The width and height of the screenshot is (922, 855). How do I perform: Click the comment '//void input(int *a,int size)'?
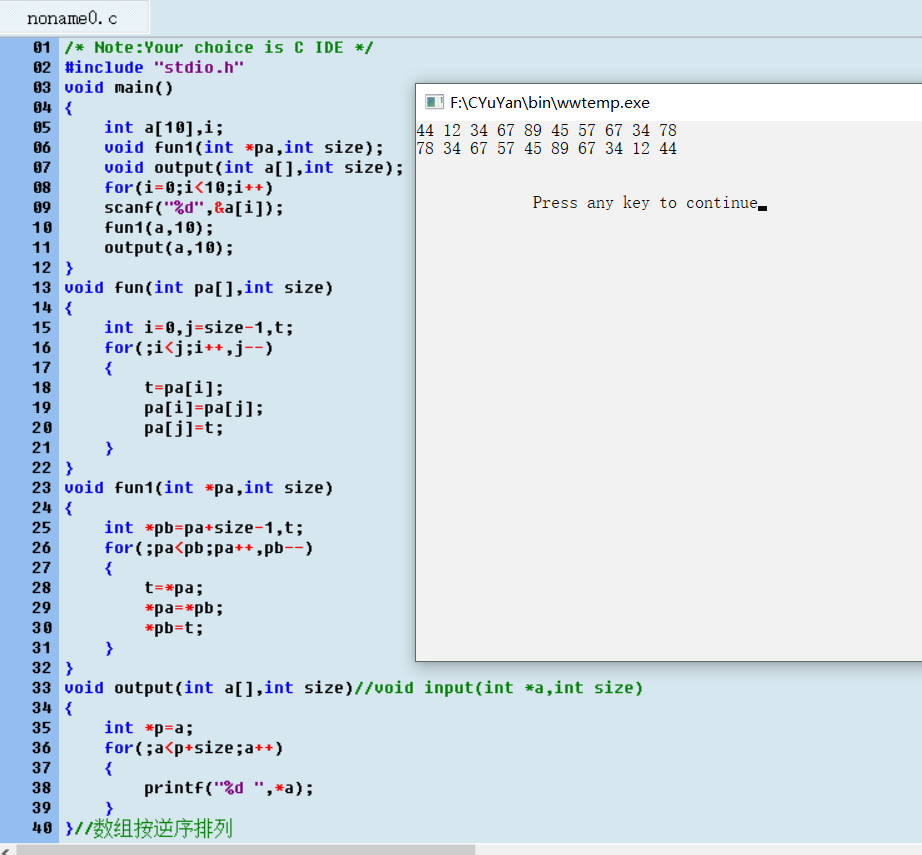[499, 687]
